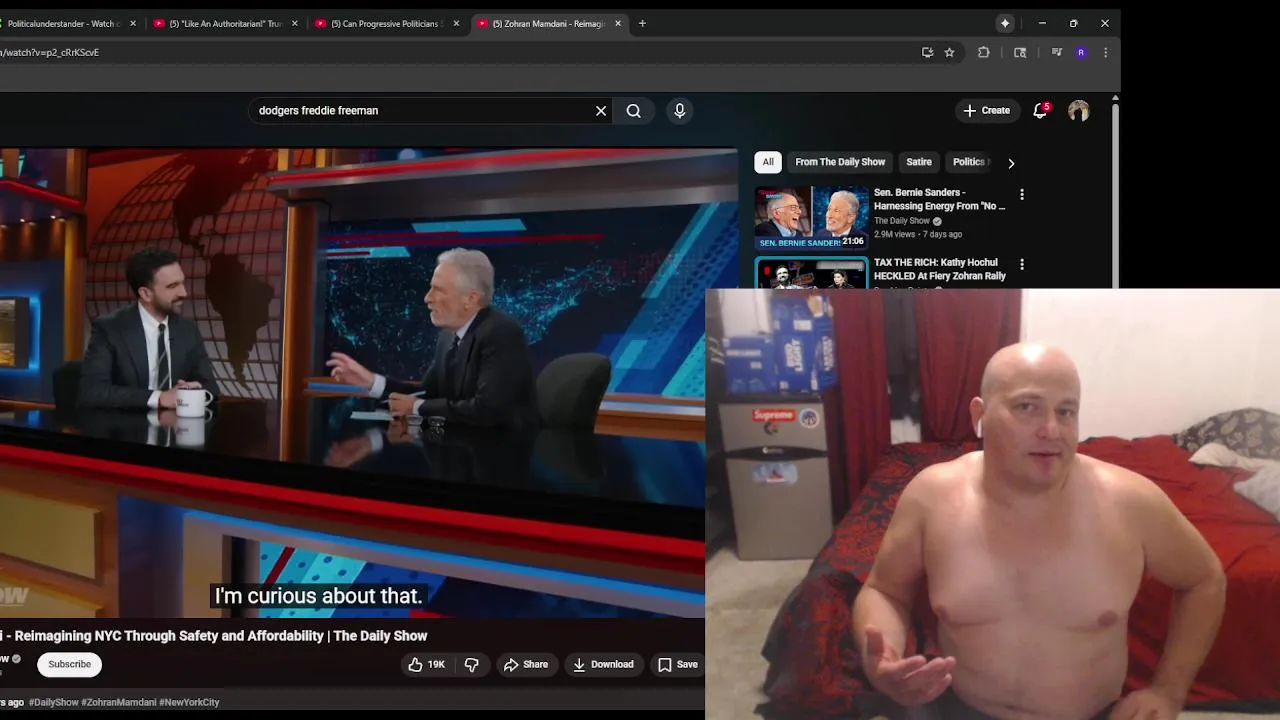Click the "2.9M views" text

895,234
